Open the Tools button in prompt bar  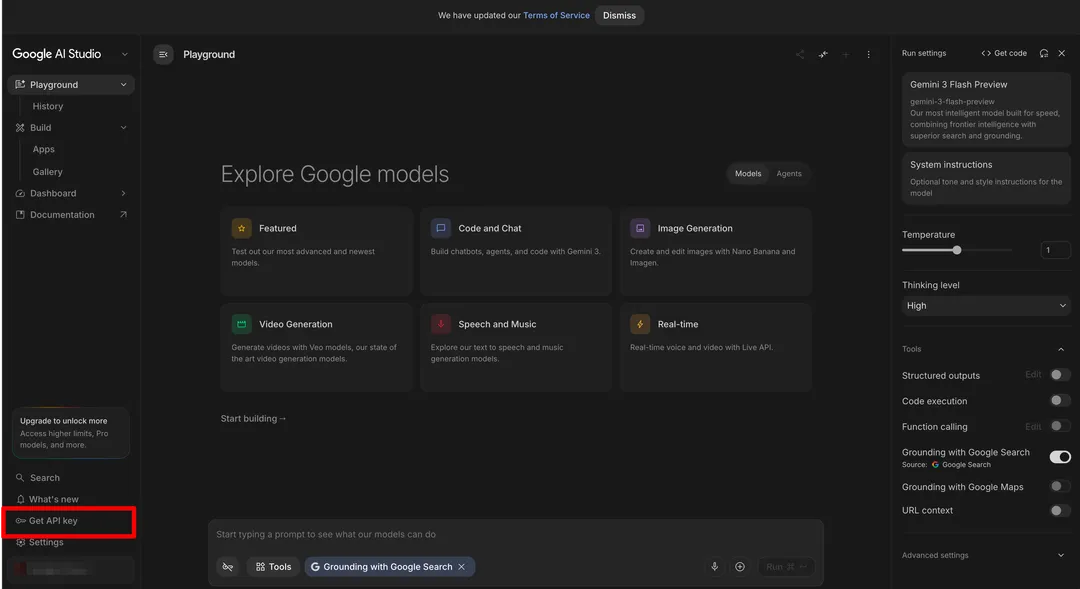[x=273, y=566]
